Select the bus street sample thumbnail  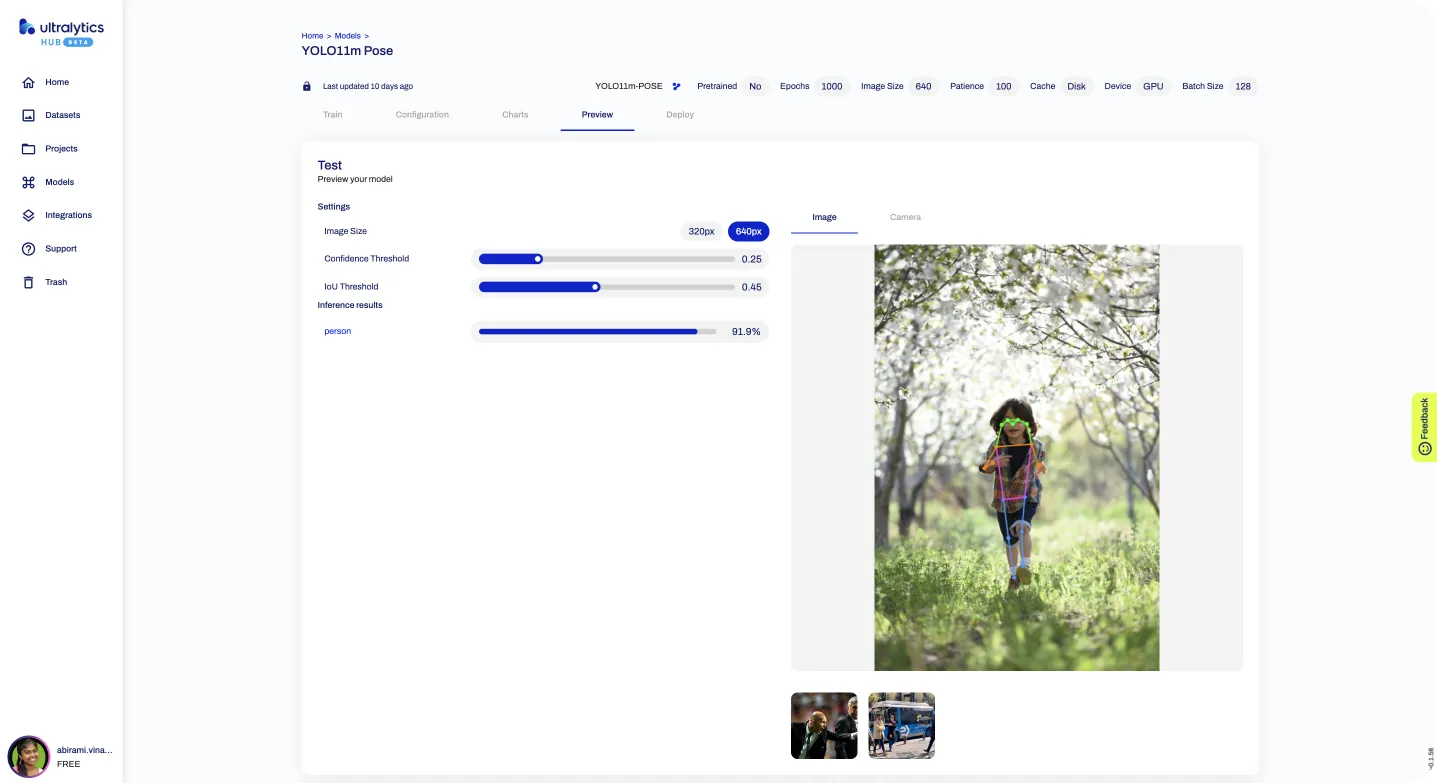(901, 726)
